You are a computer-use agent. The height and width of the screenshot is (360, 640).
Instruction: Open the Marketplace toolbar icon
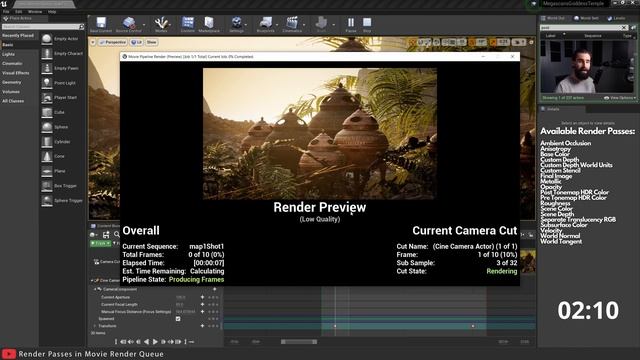point(209,22)
